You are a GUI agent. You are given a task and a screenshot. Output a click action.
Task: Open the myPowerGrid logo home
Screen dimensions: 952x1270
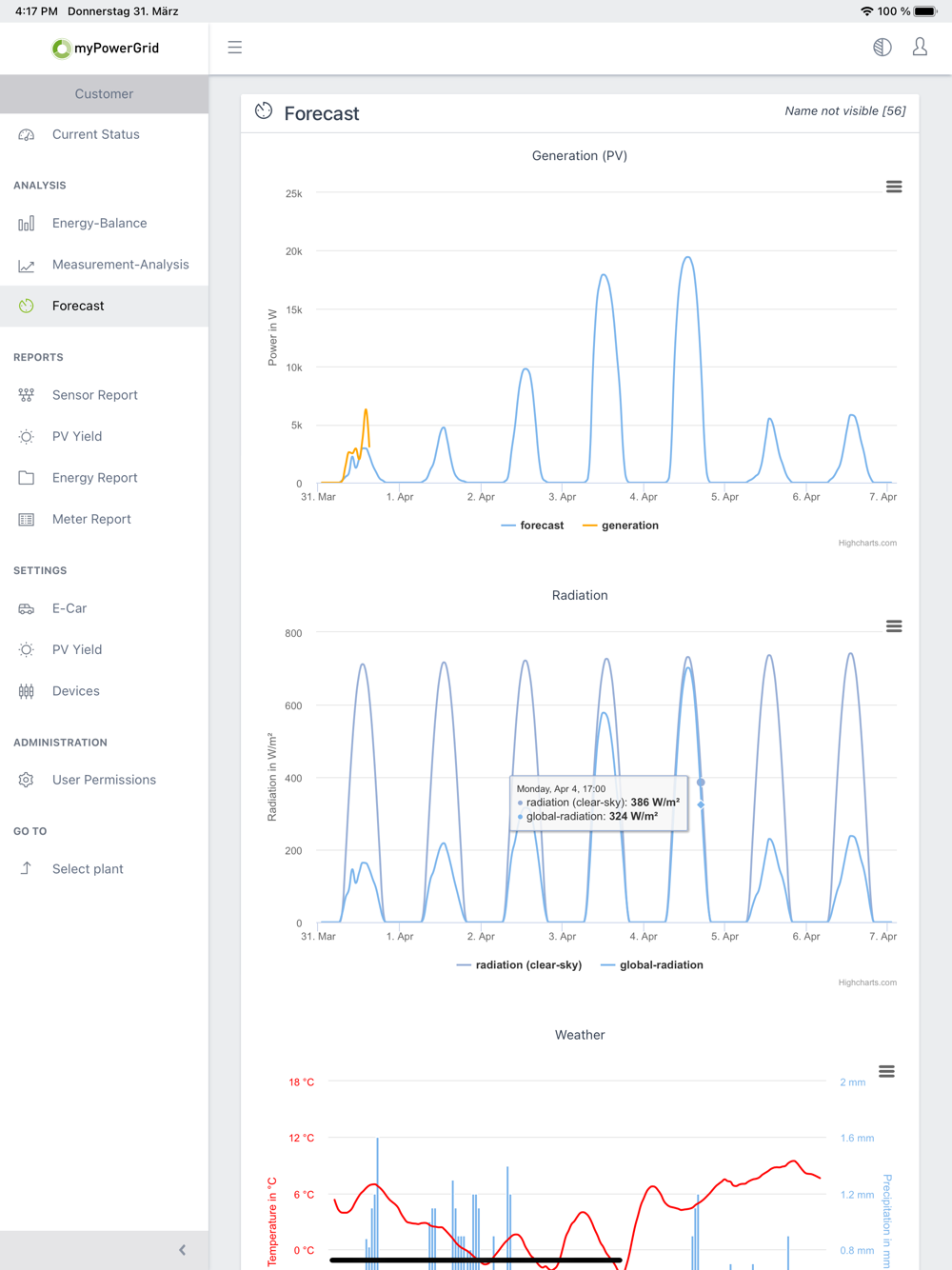(x=105, y=48)
